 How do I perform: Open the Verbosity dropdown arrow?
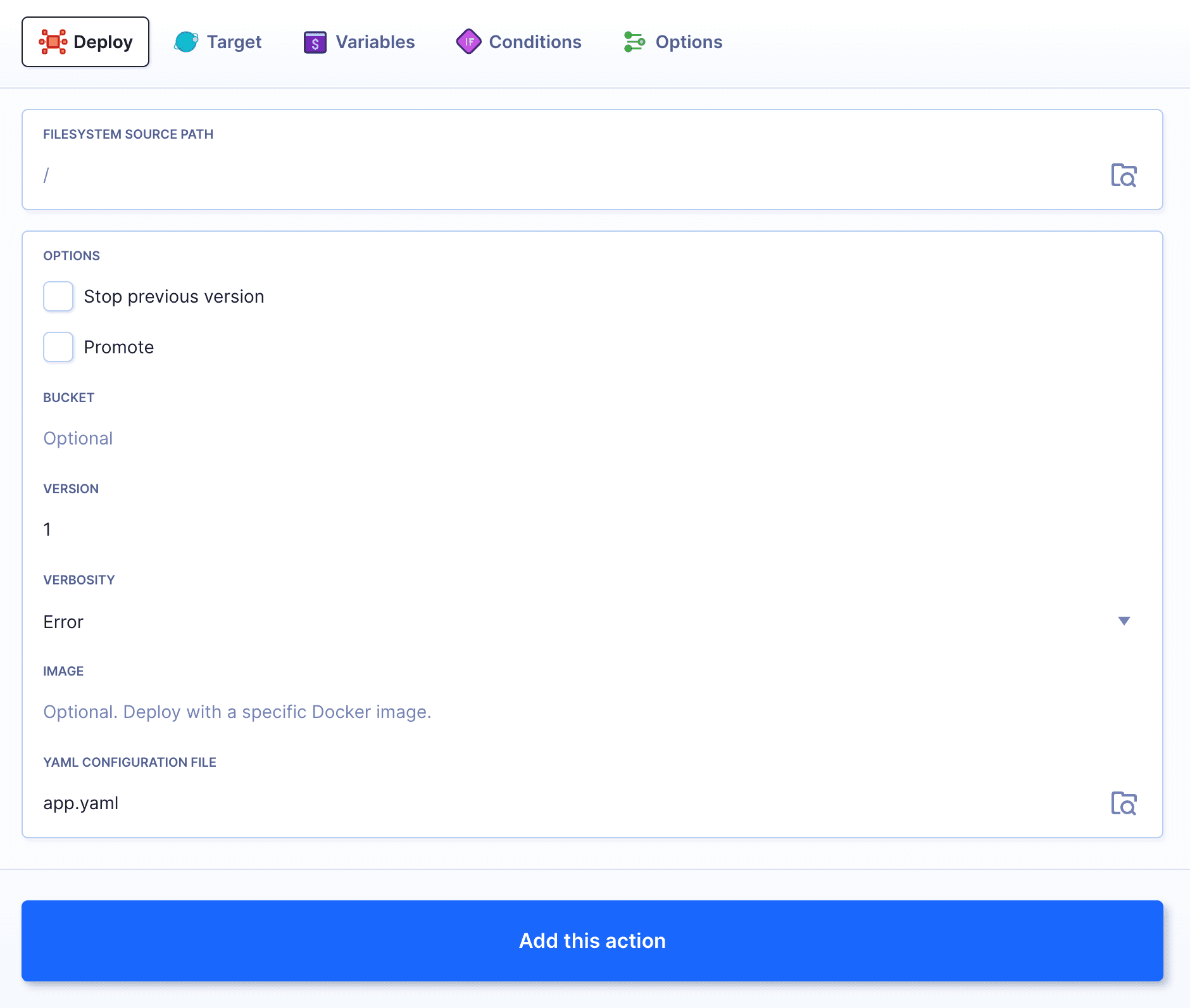(x=1124, y=622)
